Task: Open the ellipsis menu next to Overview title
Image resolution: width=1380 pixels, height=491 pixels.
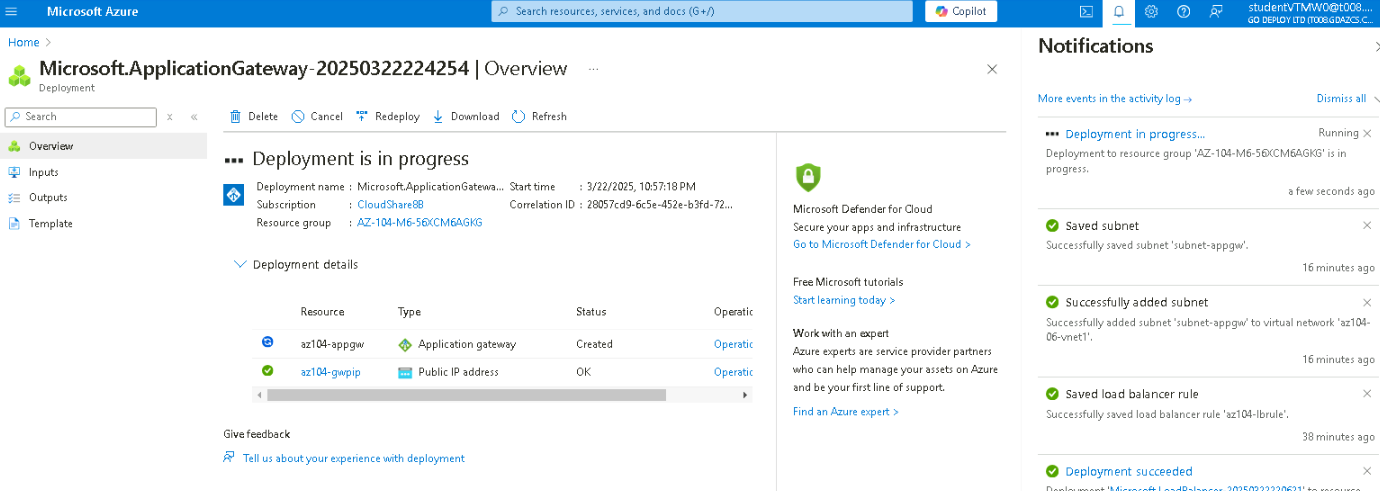Action: click(594, 69)
